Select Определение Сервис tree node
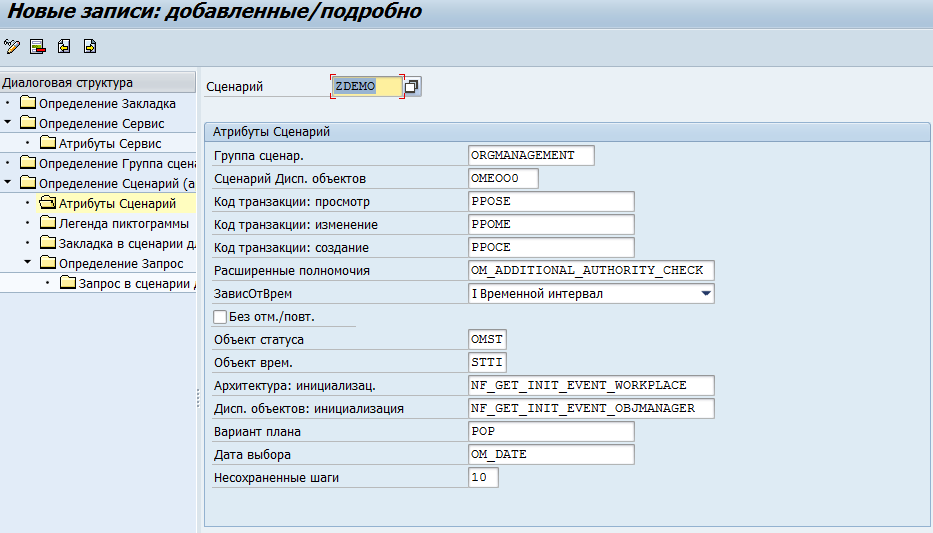The image size is (933, 533). click(x=102, y=124)
